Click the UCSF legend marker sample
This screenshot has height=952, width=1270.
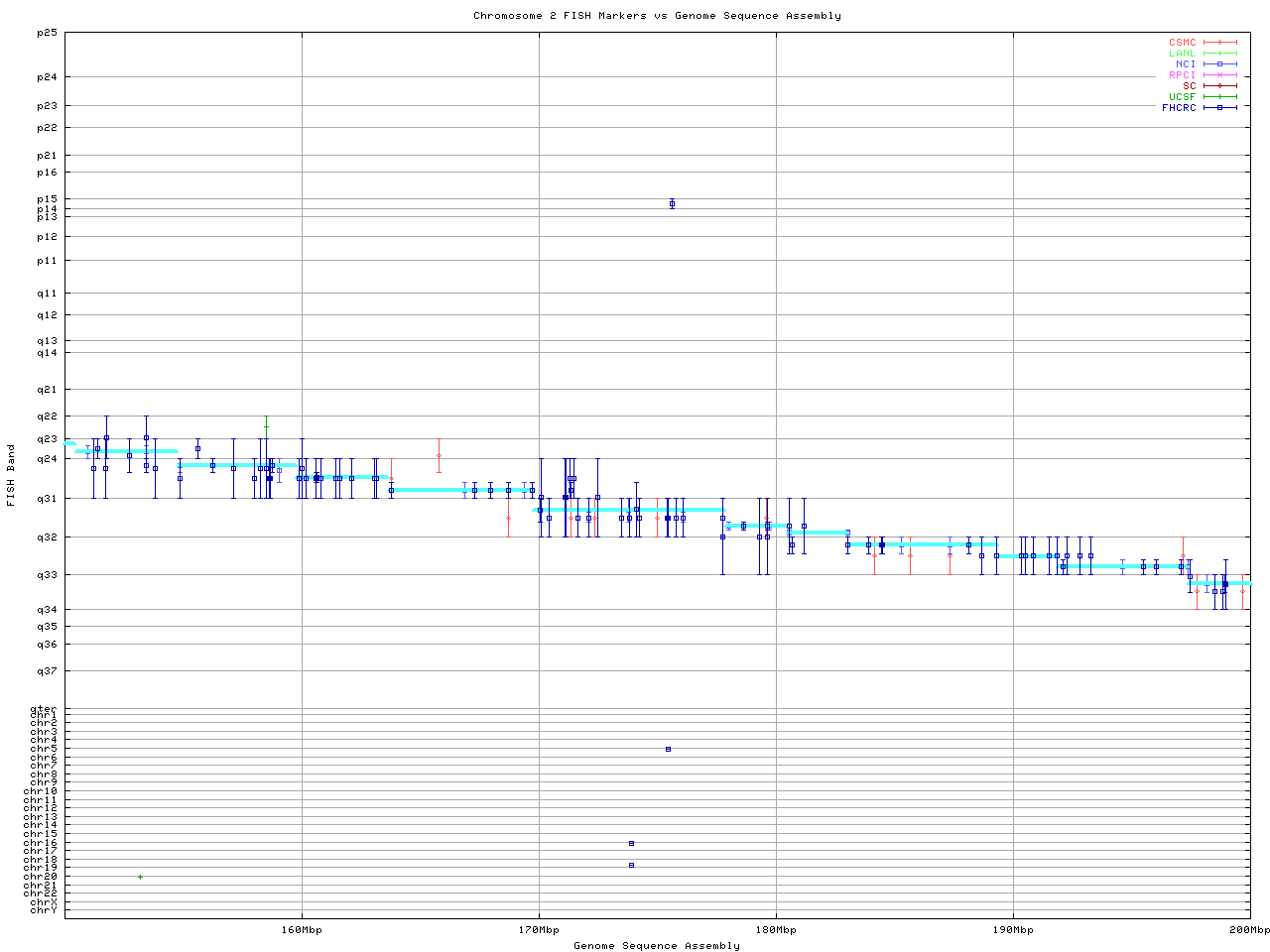coord(1219,96)
